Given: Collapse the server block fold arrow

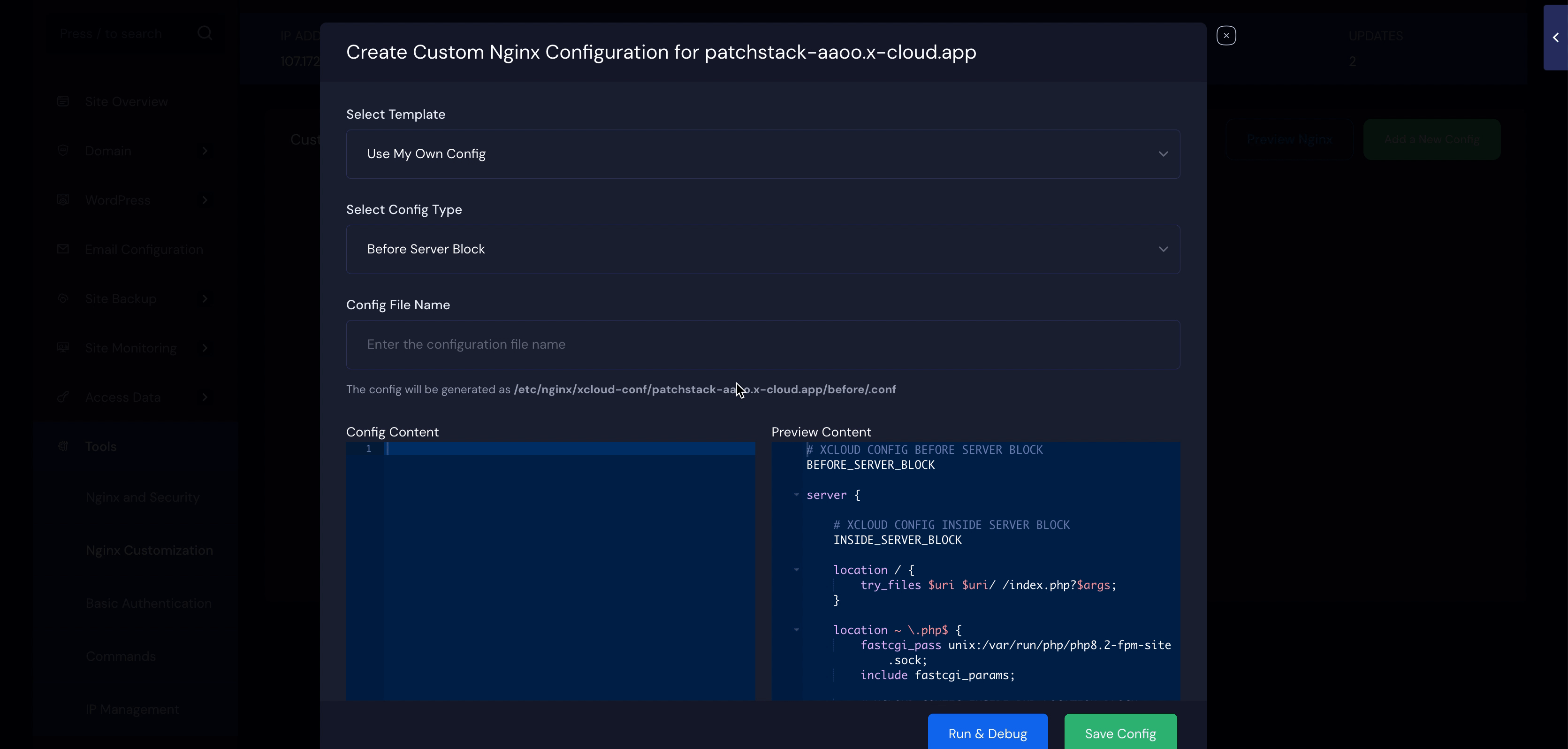Looking at the screenshot, I should 796,495.
